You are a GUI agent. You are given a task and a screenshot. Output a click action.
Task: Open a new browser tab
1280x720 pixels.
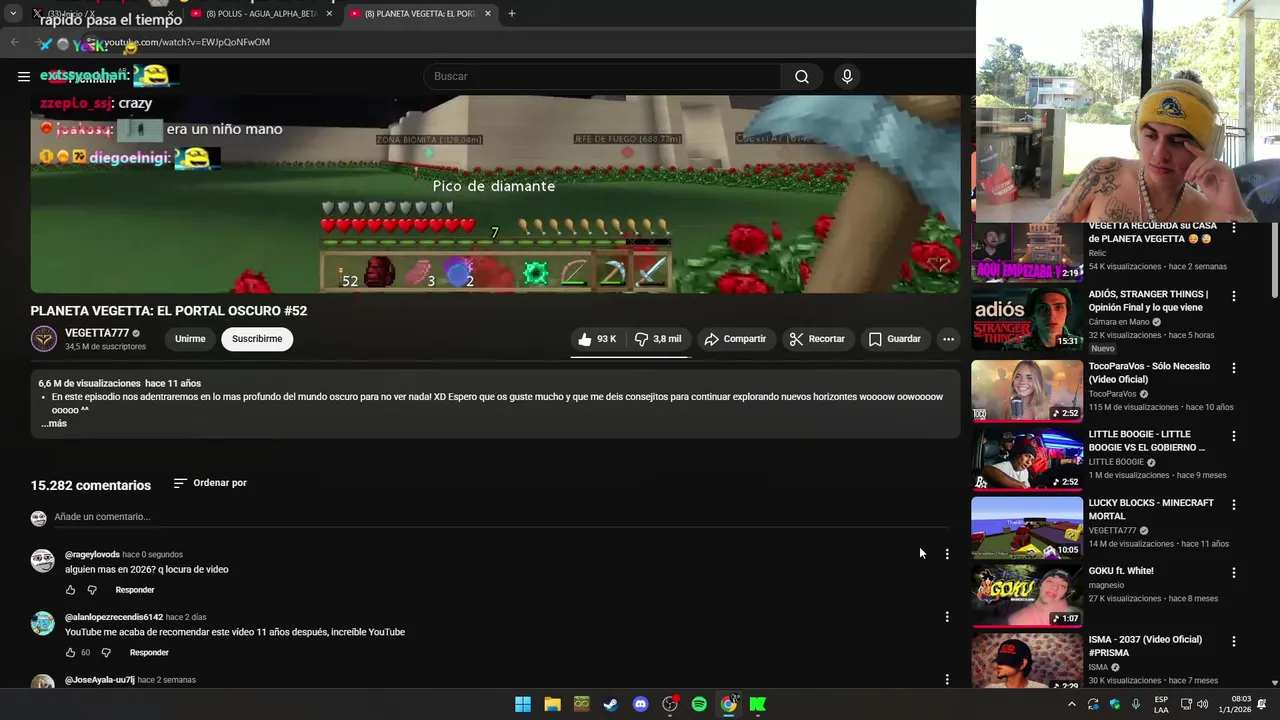(512, 14)
